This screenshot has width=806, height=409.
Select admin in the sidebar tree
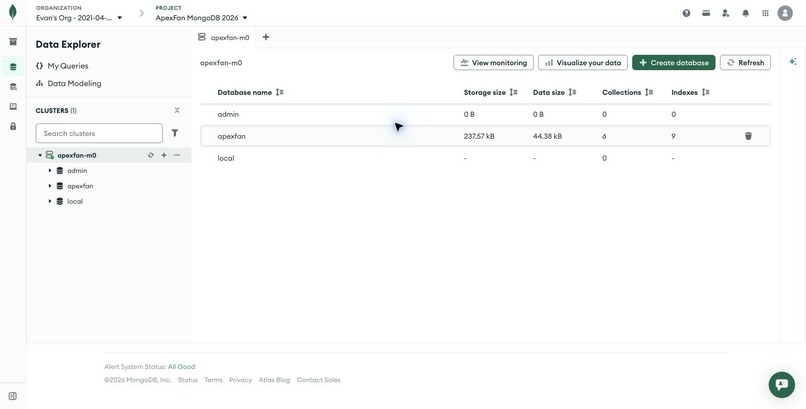coord(77,171)
